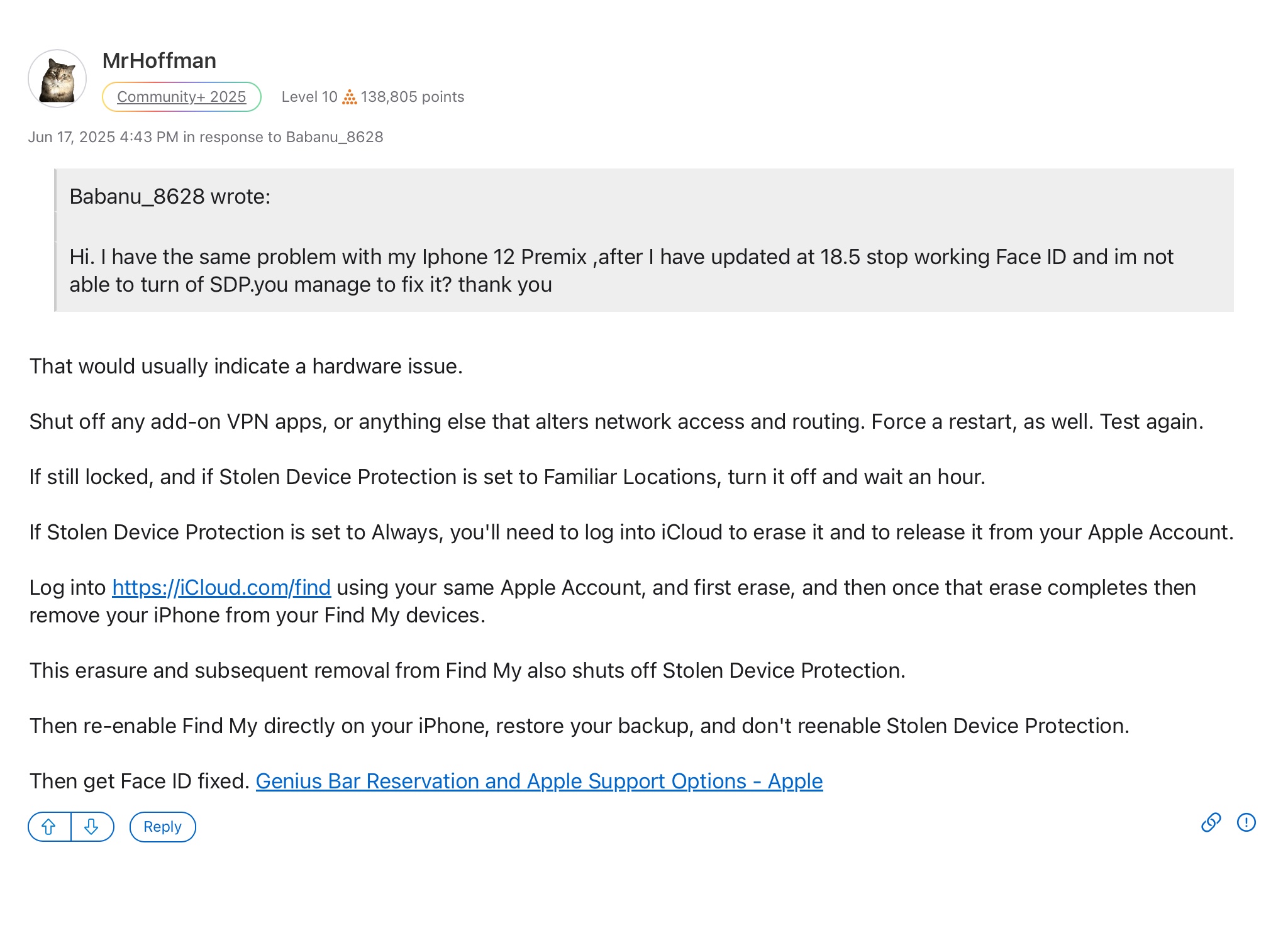Click the Level 10 label

[x=309, y=97]
